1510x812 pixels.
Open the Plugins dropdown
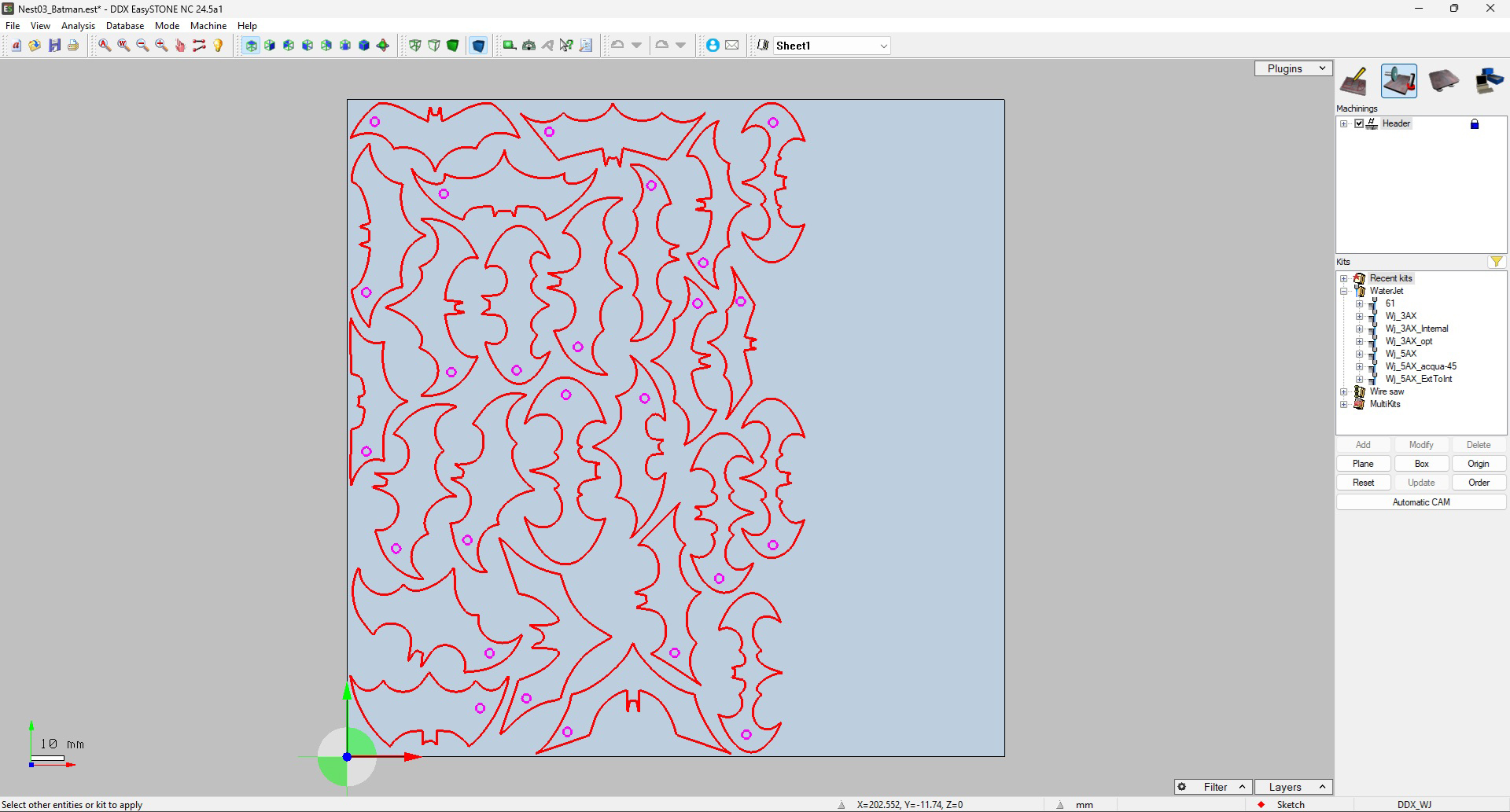1293,68
